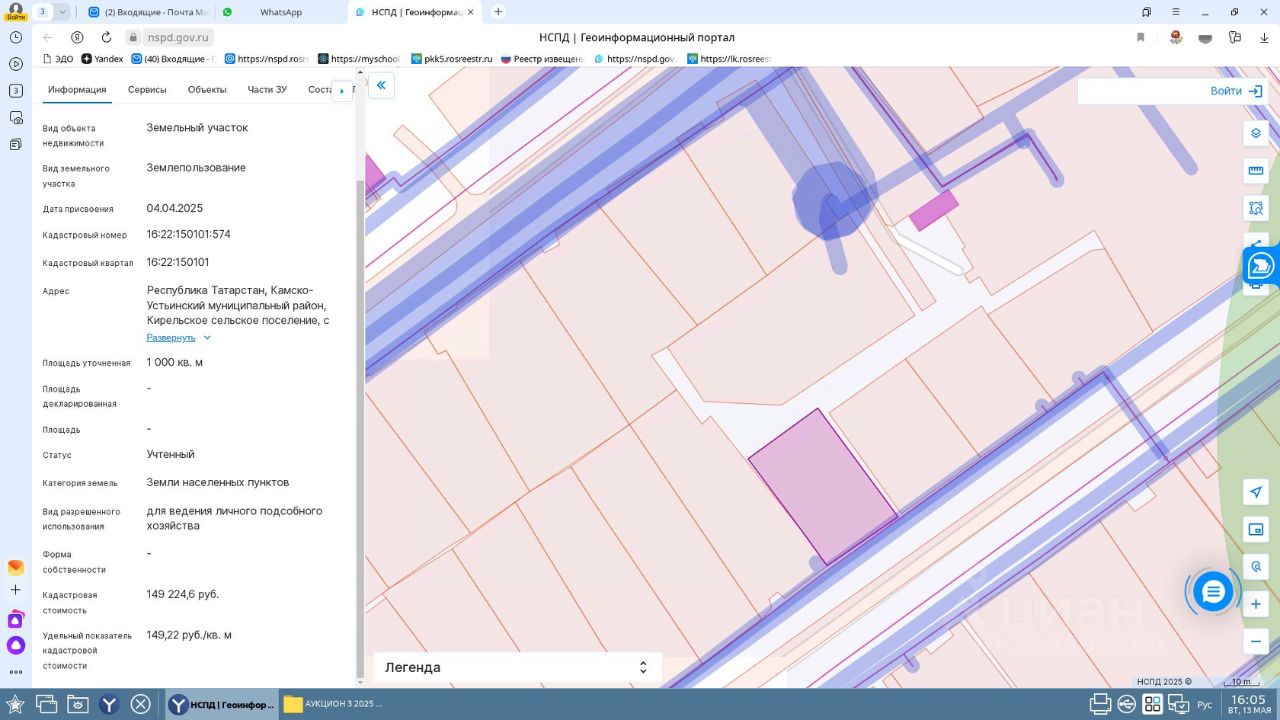
Task: Open browser main menu
Action: [1174, 12]
